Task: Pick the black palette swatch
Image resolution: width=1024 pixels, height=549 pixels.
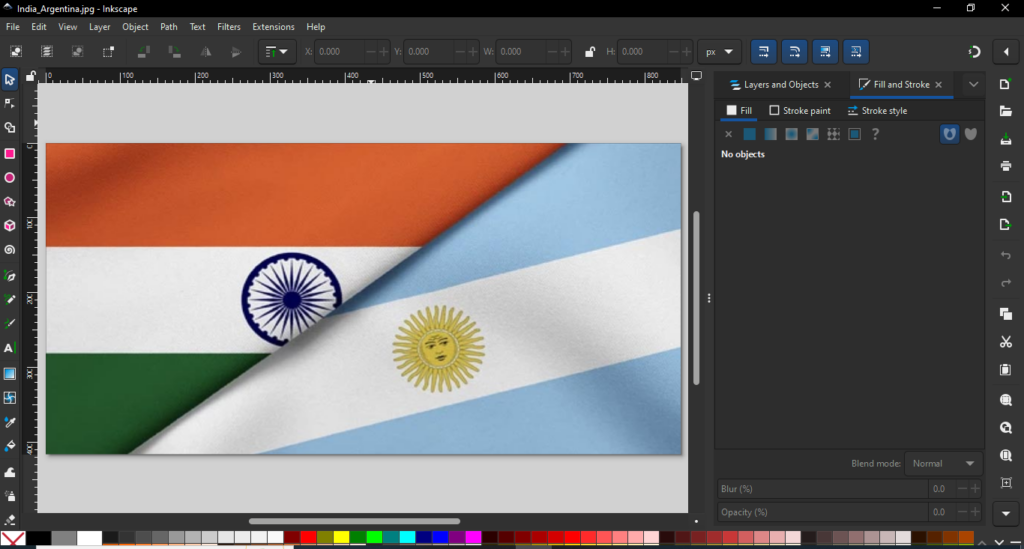Action: (x=39, y=537)
